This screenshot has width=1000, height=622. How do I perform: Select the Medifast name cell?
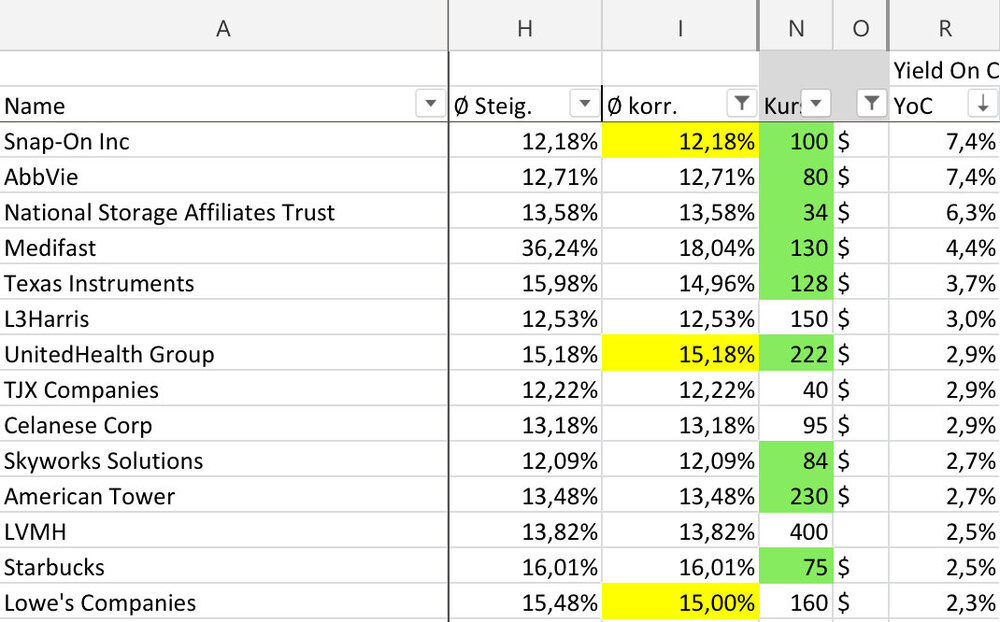point(223,248)
